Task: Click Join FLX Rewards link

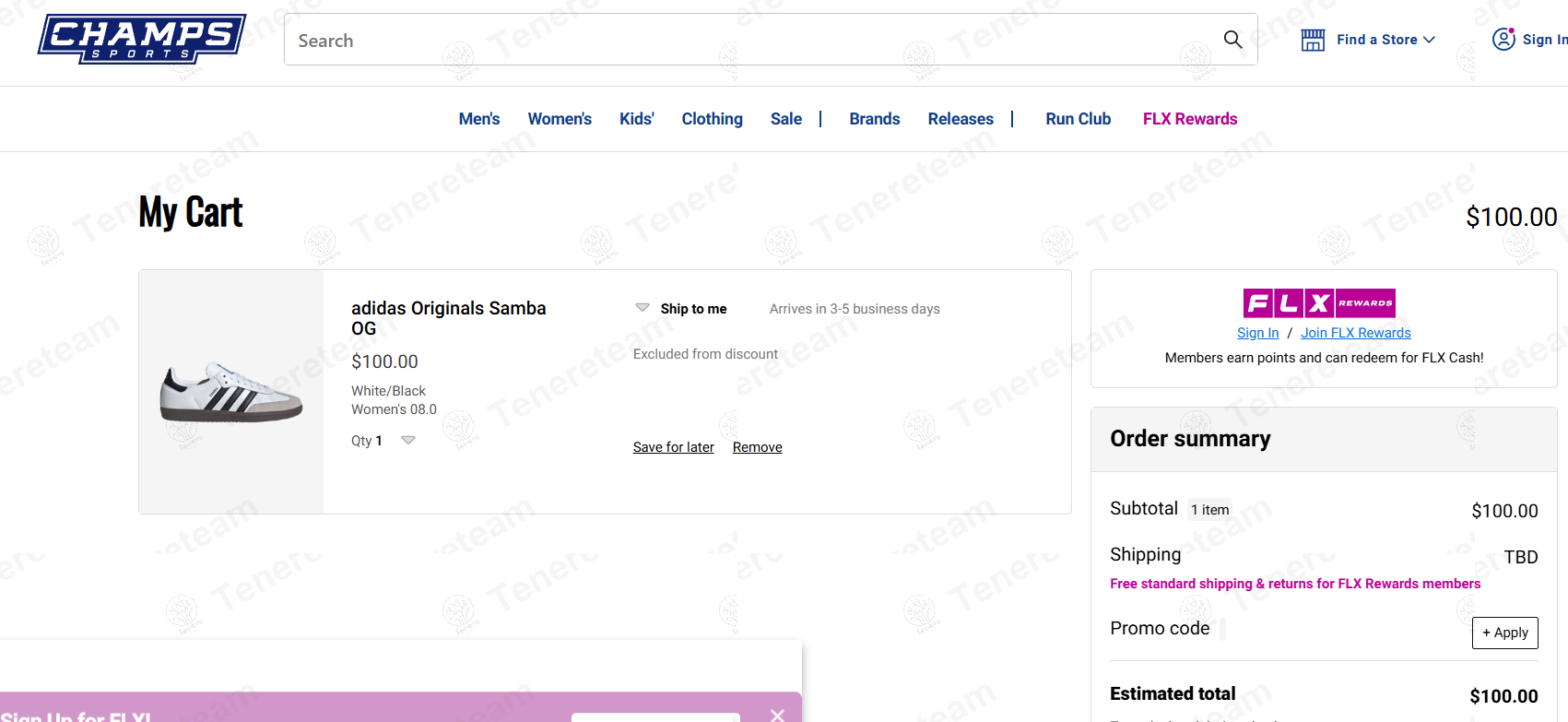Action: coord(1356,333)
